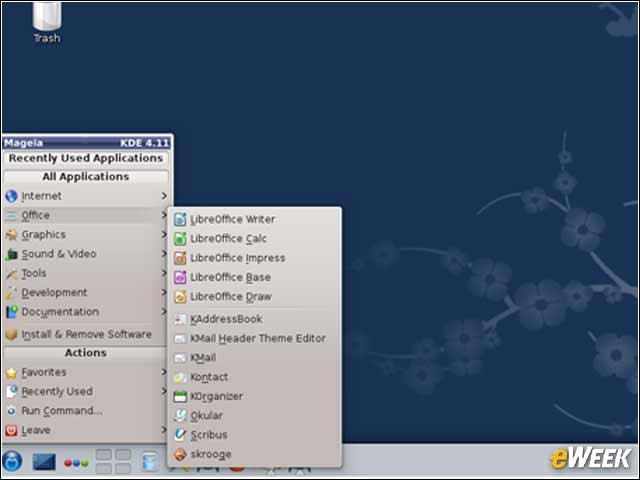Click the KMail envelope icon

[180, 358]
